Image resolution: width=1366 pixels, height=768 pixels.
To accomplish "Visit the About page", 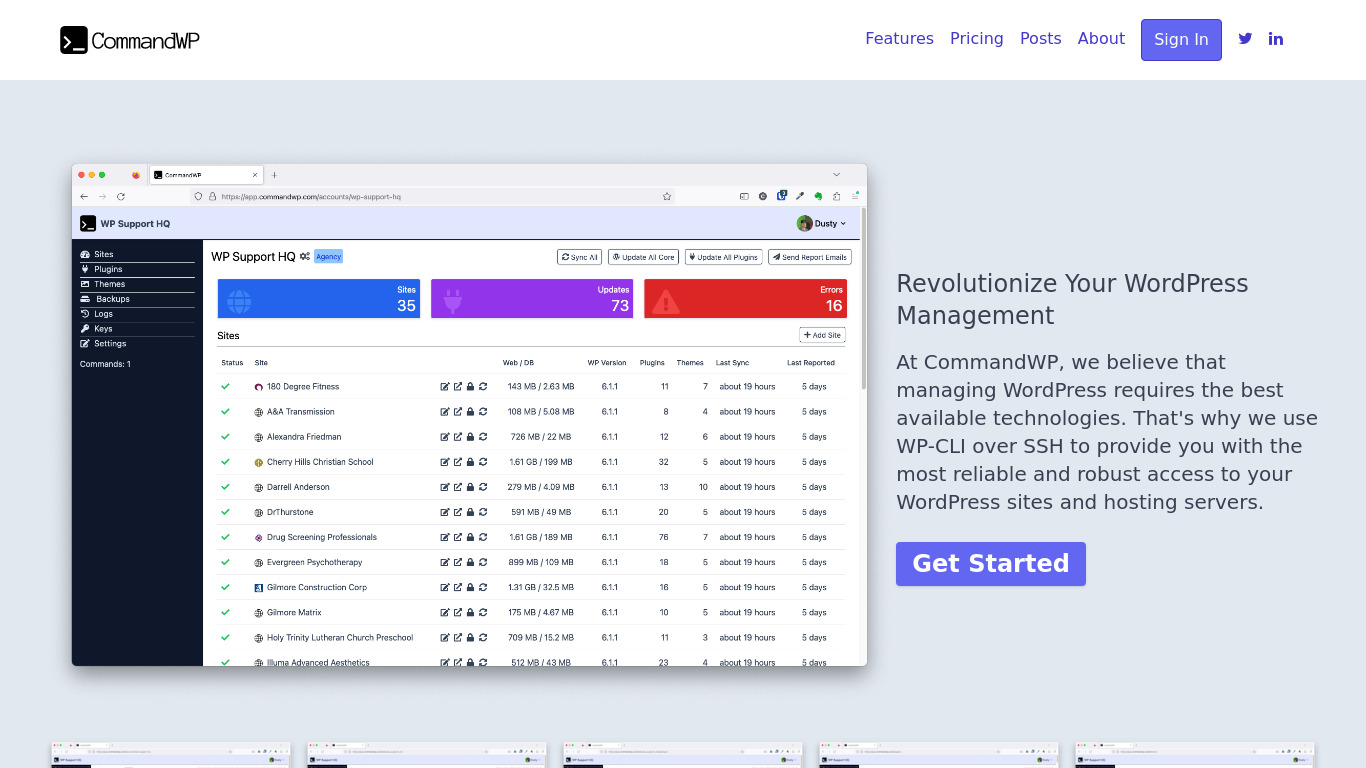I will (x=1101, y=39).
